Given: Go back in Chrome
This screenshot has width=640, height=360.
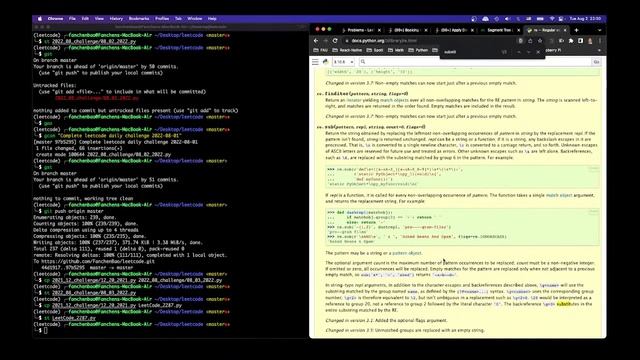Looking at the screenshot, I should click(316, 41).
